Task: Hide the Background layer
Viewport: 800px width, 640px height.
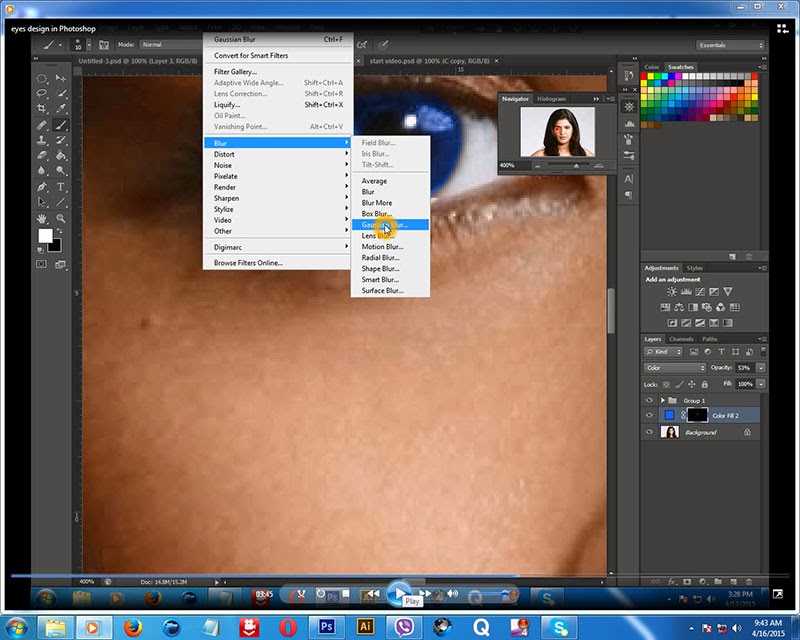Action: (x=649, y=432)
